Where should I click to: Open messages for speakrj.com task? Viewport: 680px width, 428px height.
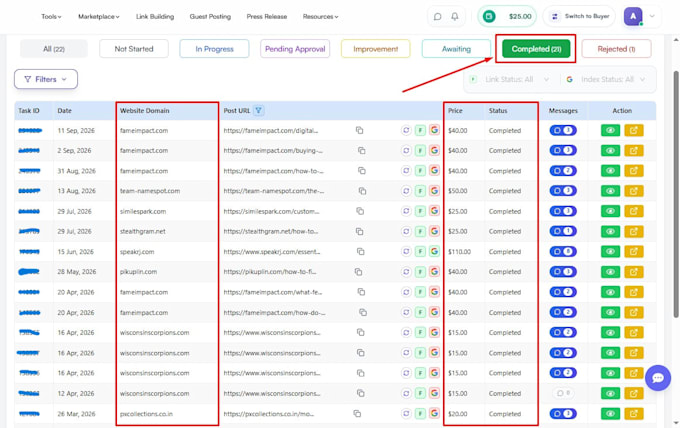[563, 252]
